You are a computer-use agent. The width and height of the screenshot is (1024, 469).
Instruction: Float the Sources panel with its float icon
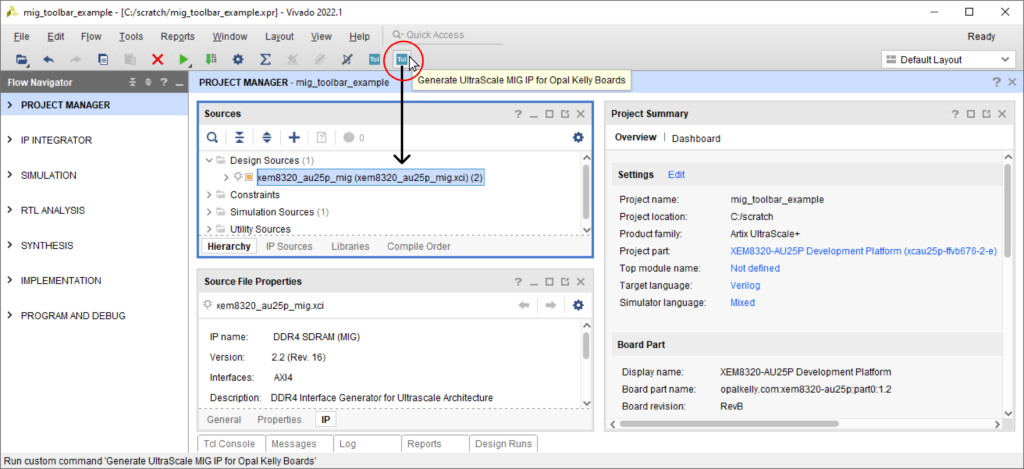point(565,114)
